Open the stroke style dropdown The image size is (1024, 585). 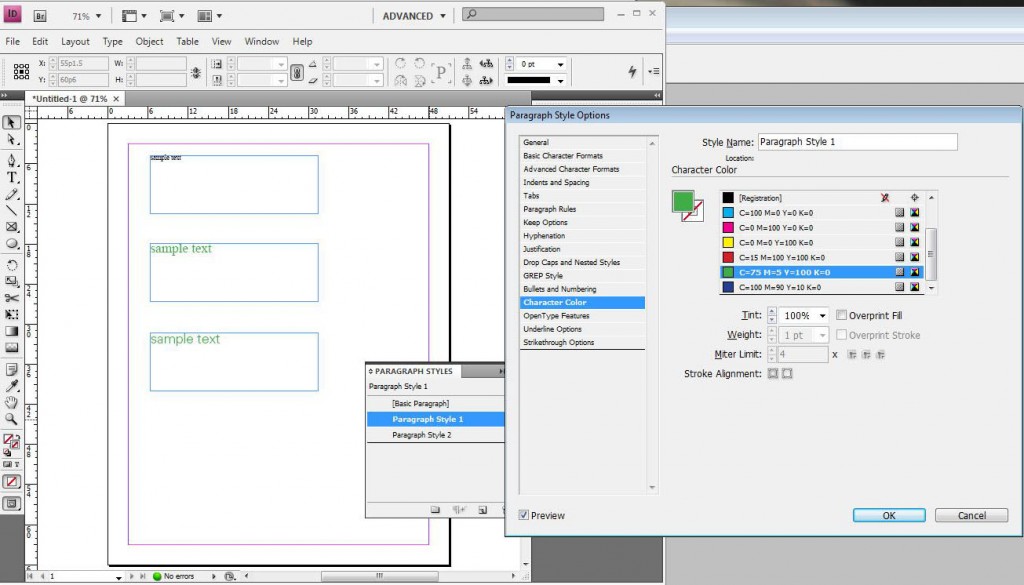click(560, 80)
